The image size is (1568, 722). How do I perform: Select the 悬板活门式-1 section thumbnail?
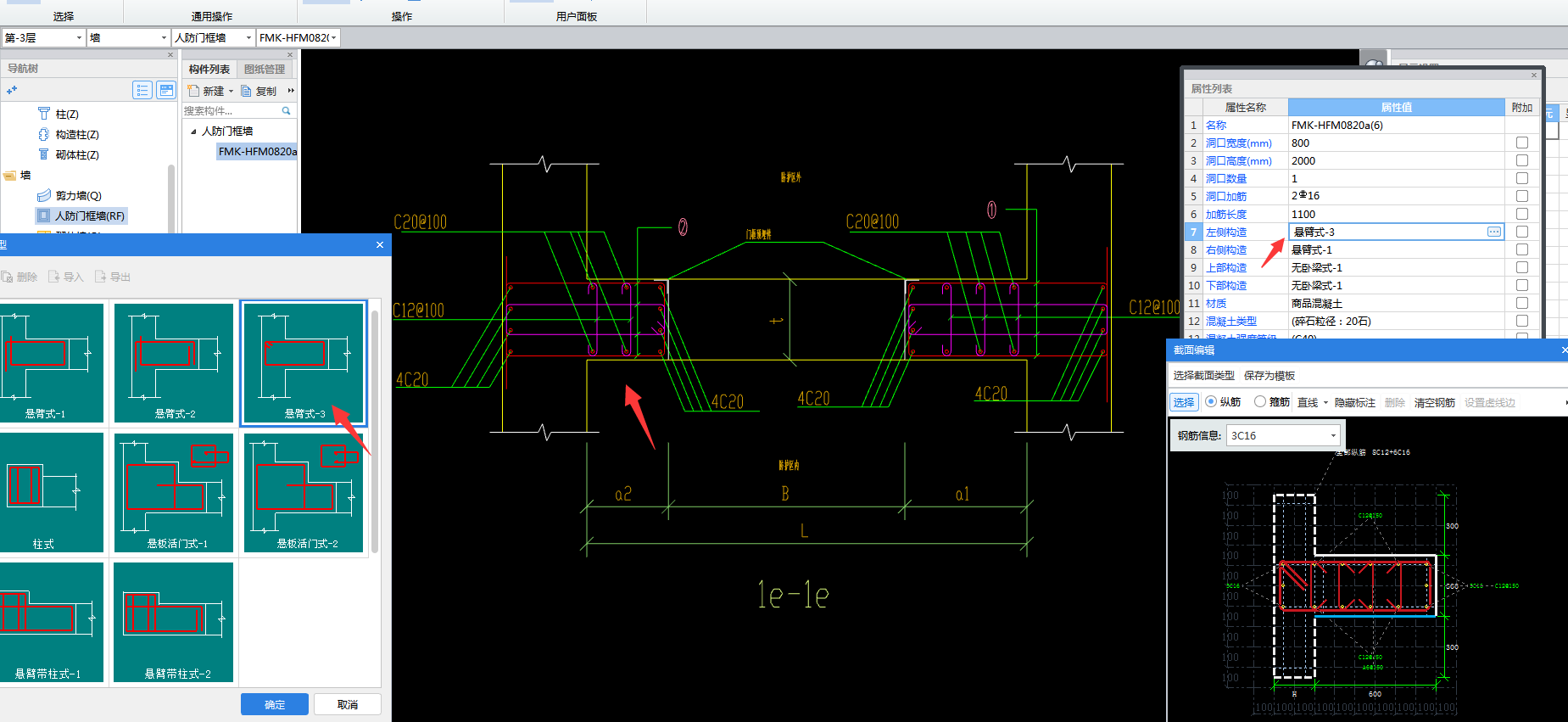pyautogui.click(x=174, y=493)
